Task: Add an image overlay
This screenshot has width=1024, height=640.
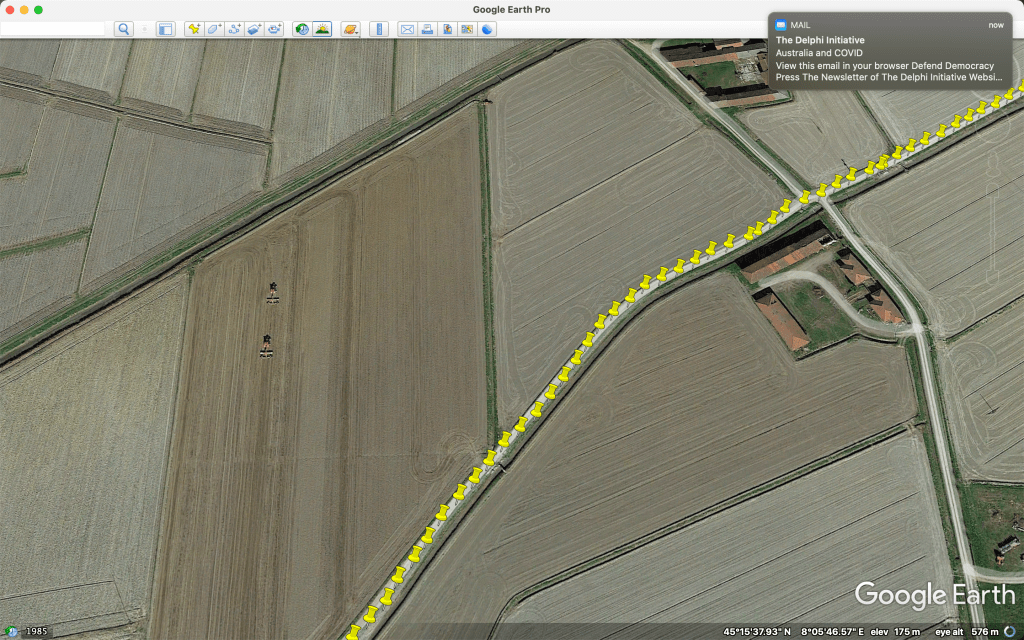Action: 254,29
